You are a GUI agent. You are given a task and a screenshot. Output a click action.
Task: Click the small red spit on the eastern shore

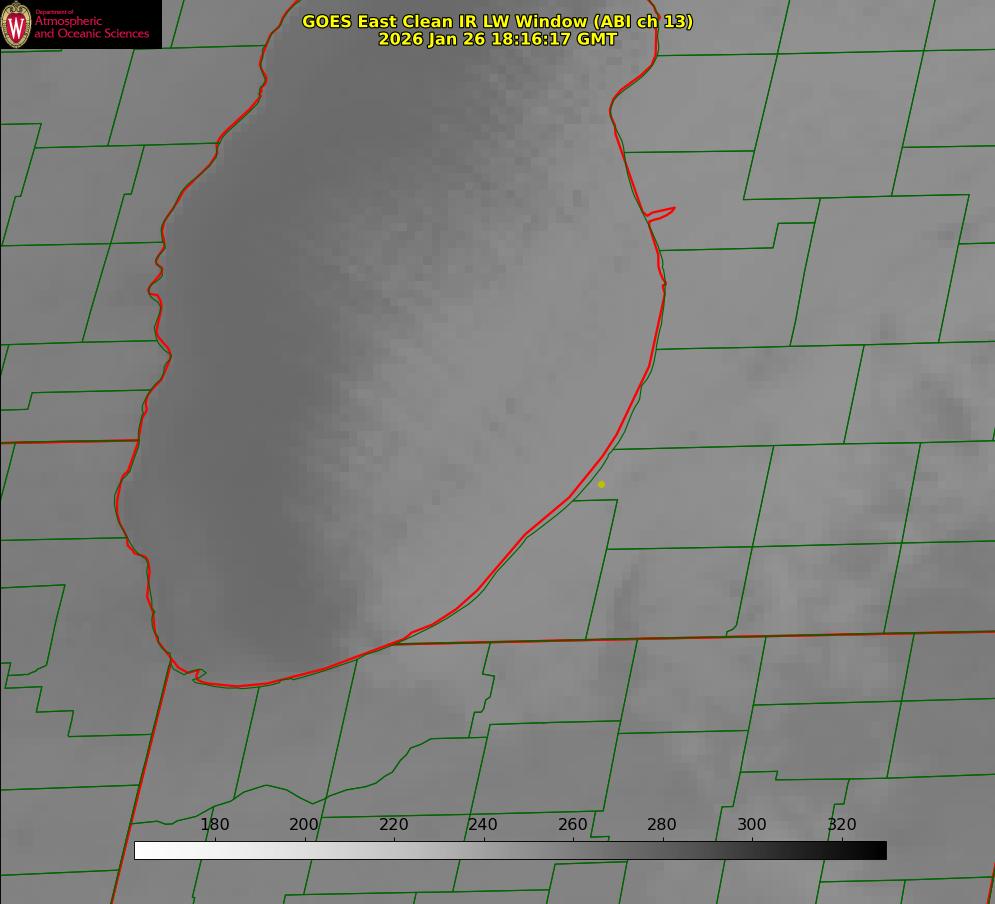pos(662,212)
